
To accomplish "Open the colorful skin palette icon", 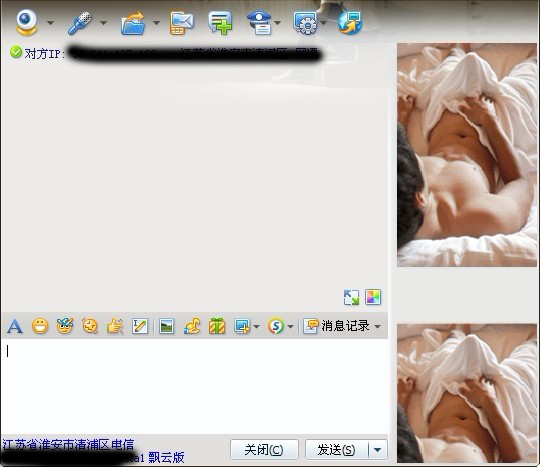I will tap(373, 297).
